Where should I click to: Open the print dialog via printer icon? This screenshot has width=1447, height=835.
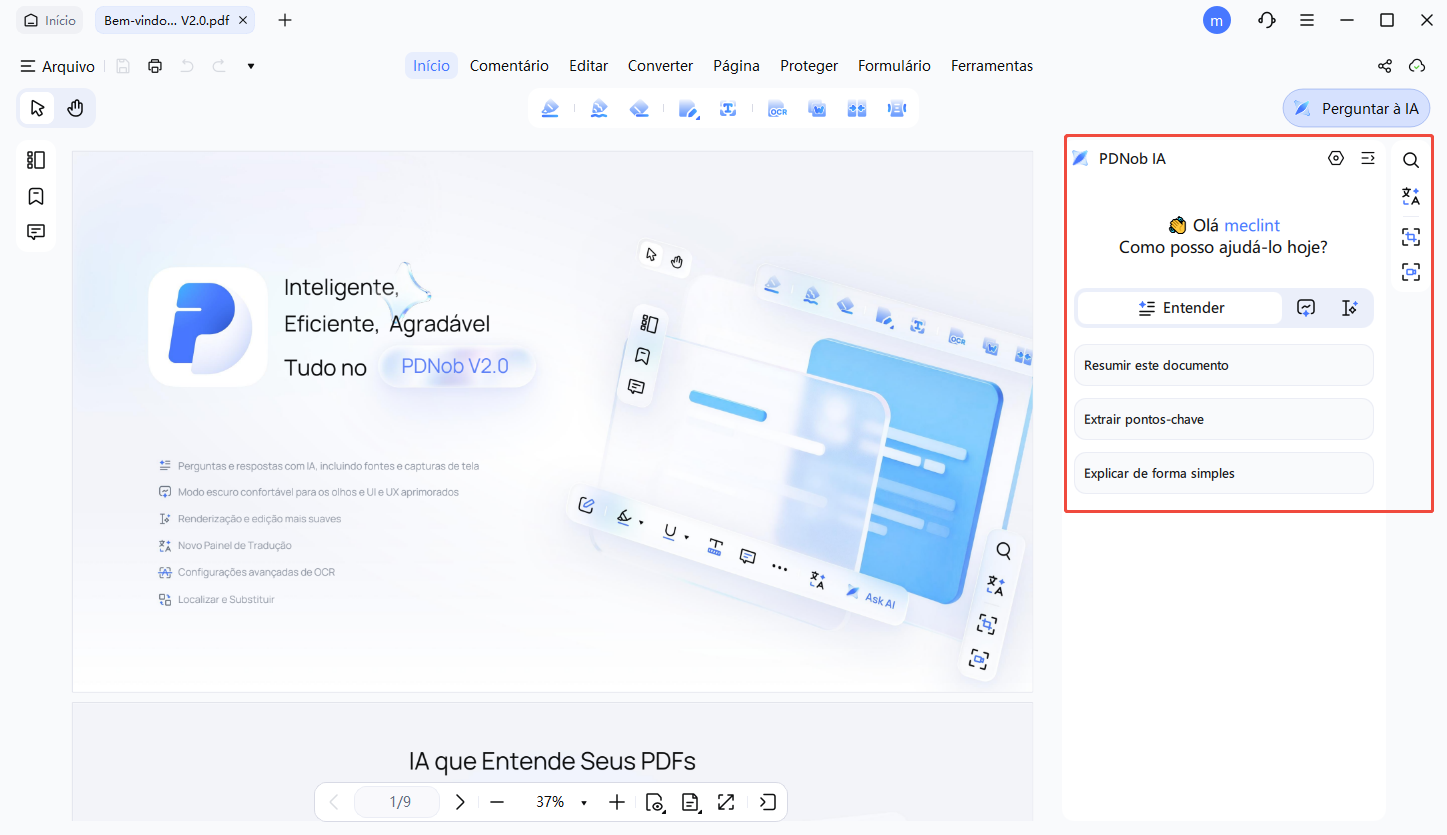click(x=154, y=65)
